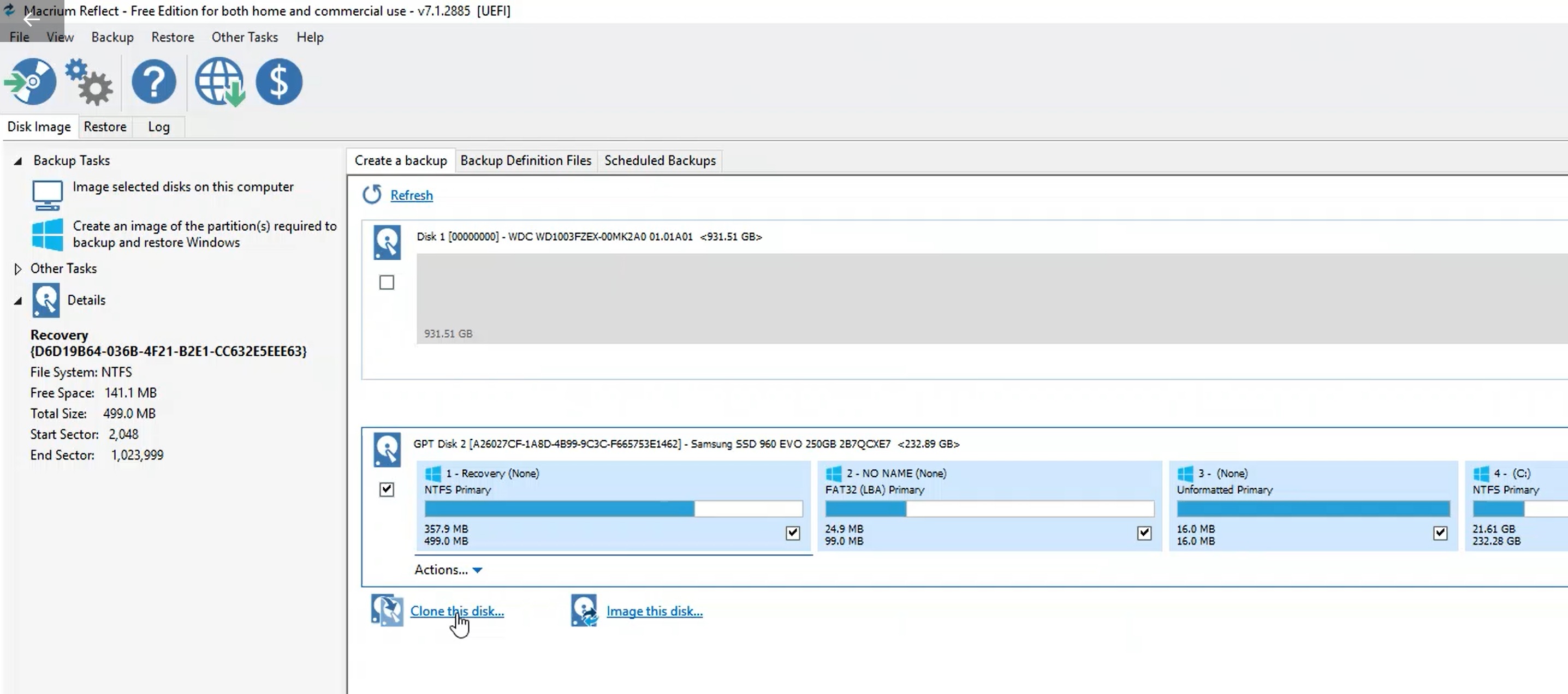Click the Windows logo backup task icon
Viewport: 1568px width, 694px height.
click(x=47, y=234)
